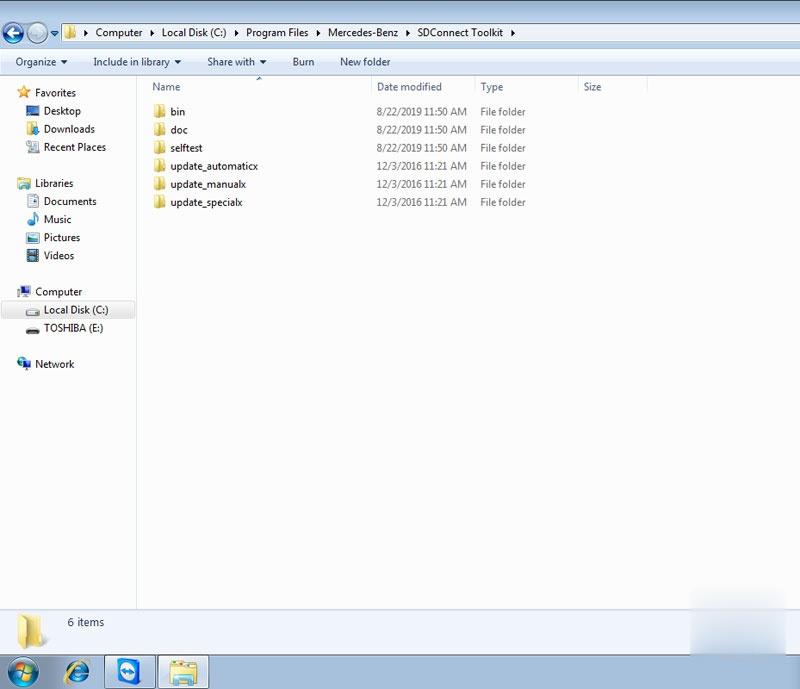The image size is (800, 689).
Task: Click the selftest folder name
Action: coord(186,147)
